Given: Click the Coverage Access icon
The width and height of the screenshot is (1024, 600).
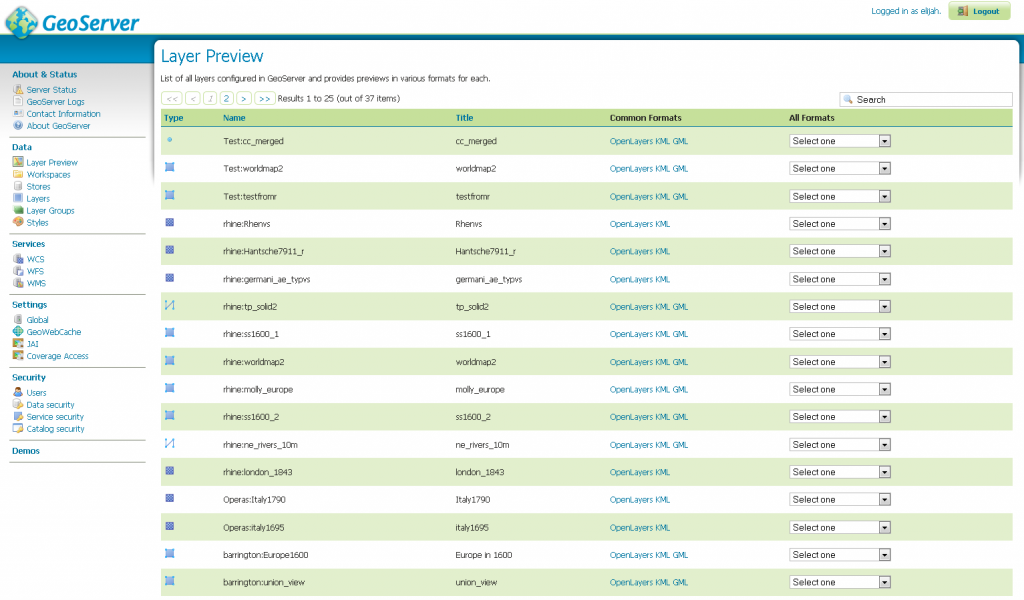Looking at the screenshot, I should point(18,355).
